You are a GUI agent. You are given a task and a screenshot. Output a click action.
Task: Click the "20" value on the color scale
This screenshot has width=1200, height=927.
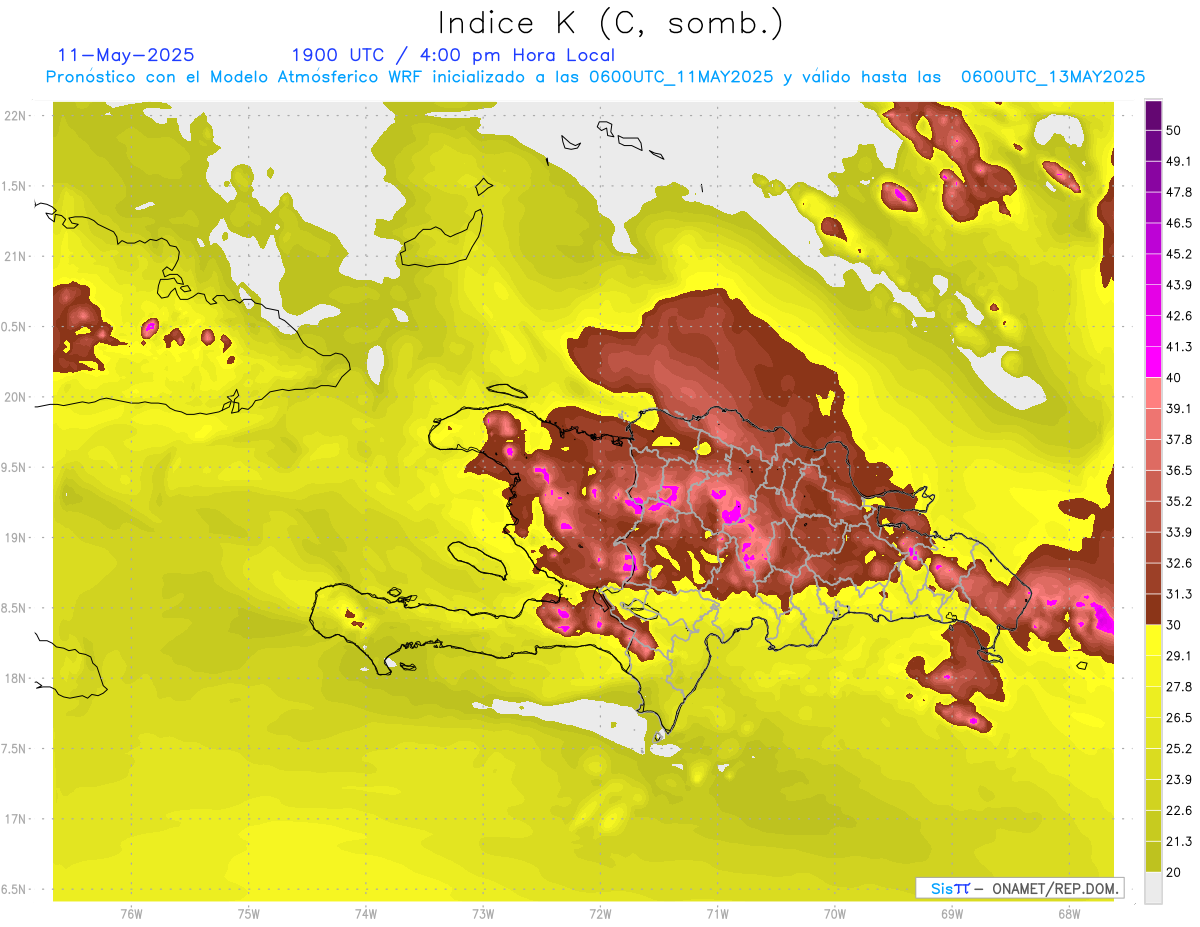point(1175,872)
